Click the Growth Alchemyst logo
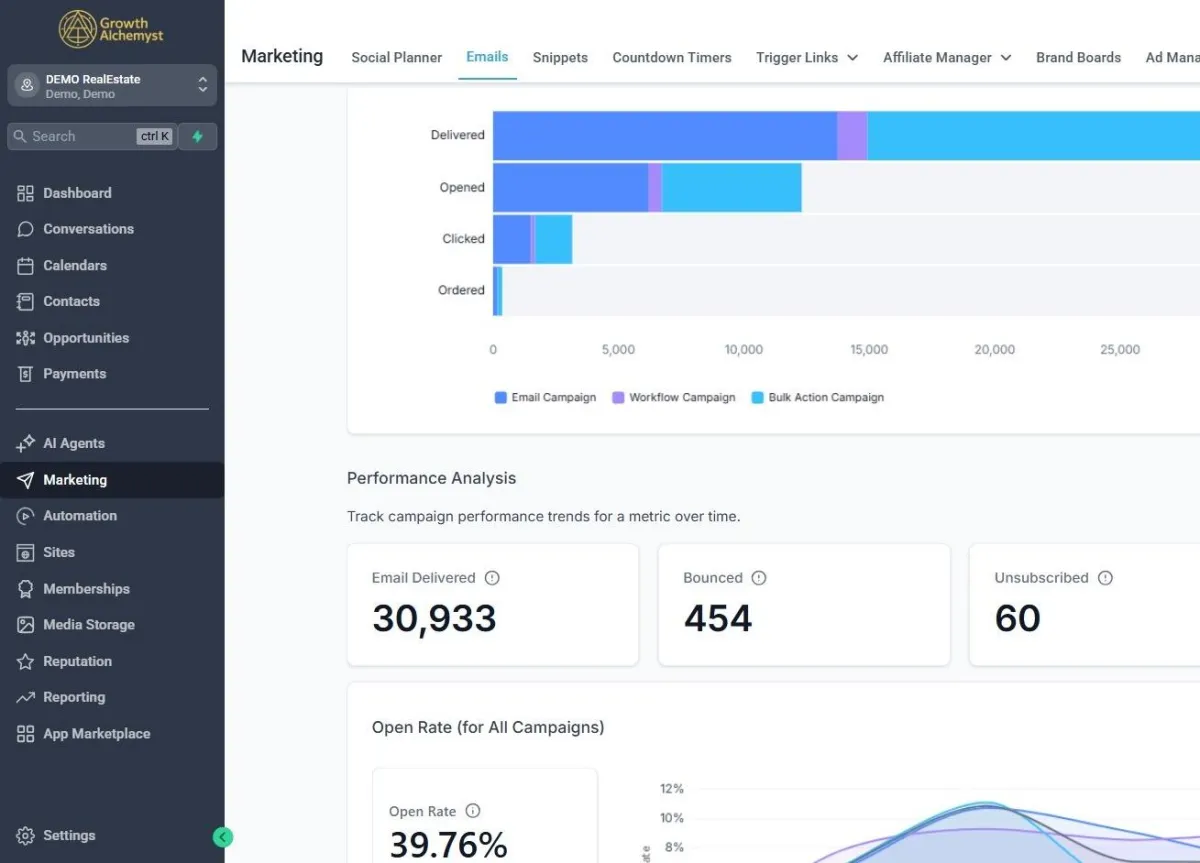The height and width of the screenshot is (863, 1200). pyautogui.click(x=111, y=29)
